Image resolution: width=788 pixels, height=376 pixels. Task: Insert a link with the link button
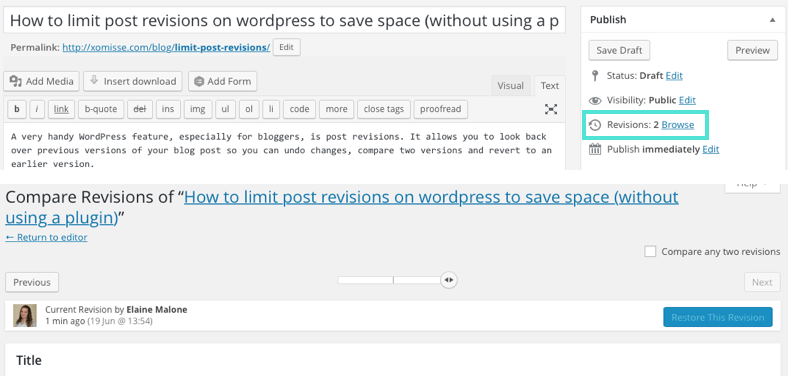click(61, 109)
